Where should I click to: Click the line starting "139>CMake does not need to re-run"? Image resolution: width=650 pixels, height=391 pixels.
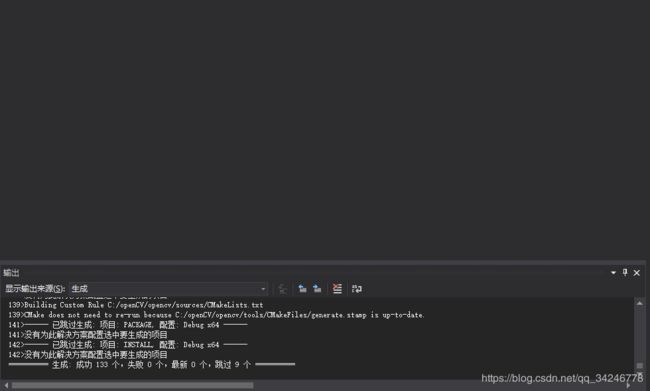pos(216,315)
